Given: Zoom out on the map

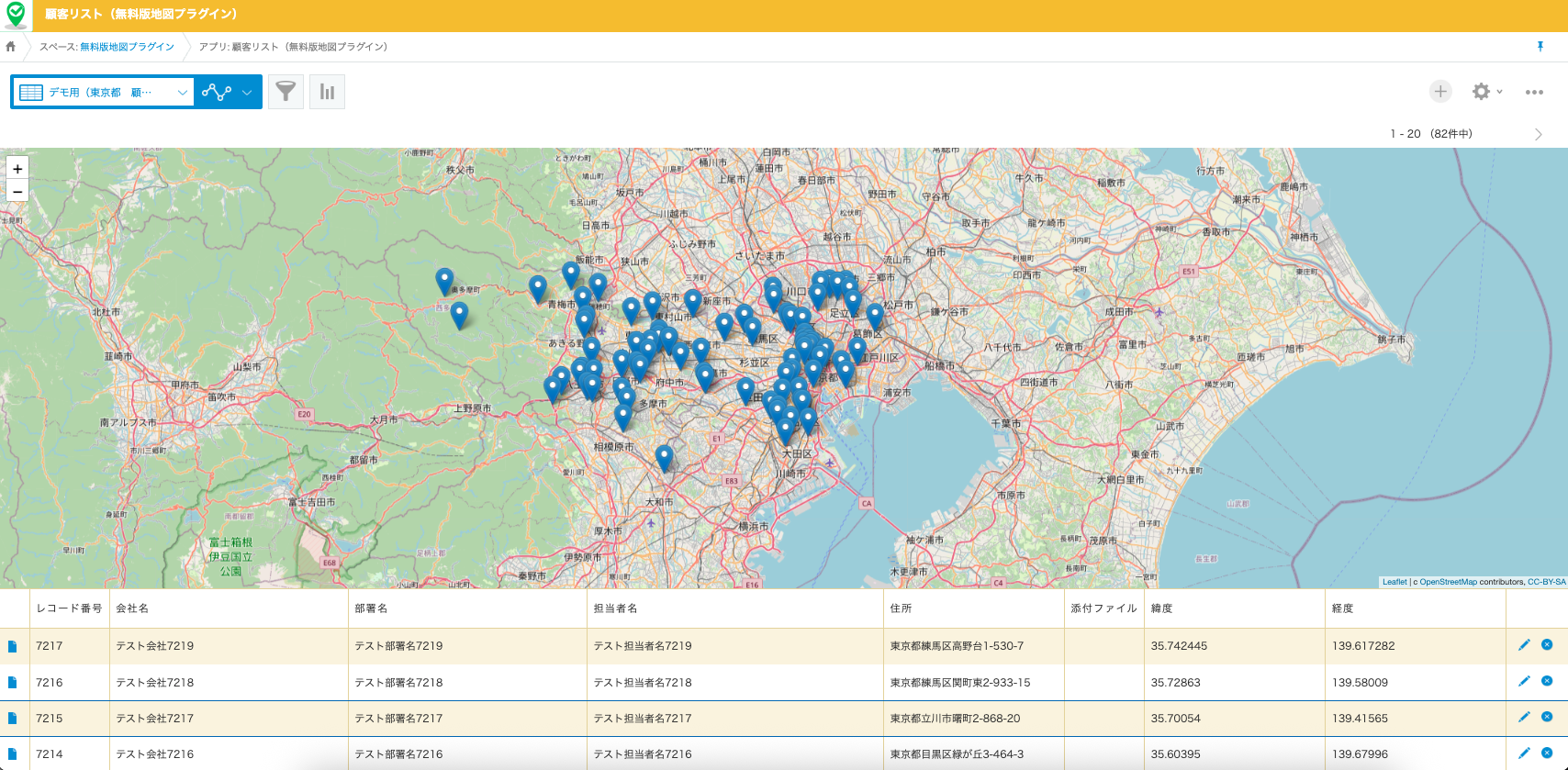Looking at the screenshot, I should [17, 192].
